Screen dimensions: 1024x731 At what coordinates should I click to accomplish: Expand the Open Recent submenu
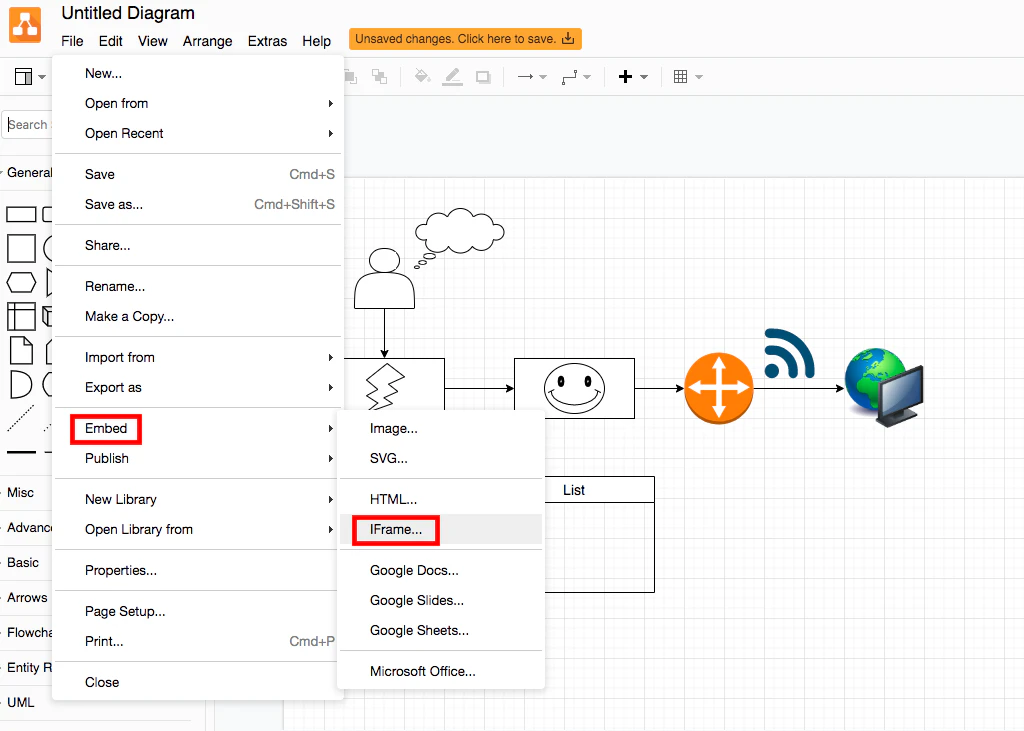coord(197,133)
